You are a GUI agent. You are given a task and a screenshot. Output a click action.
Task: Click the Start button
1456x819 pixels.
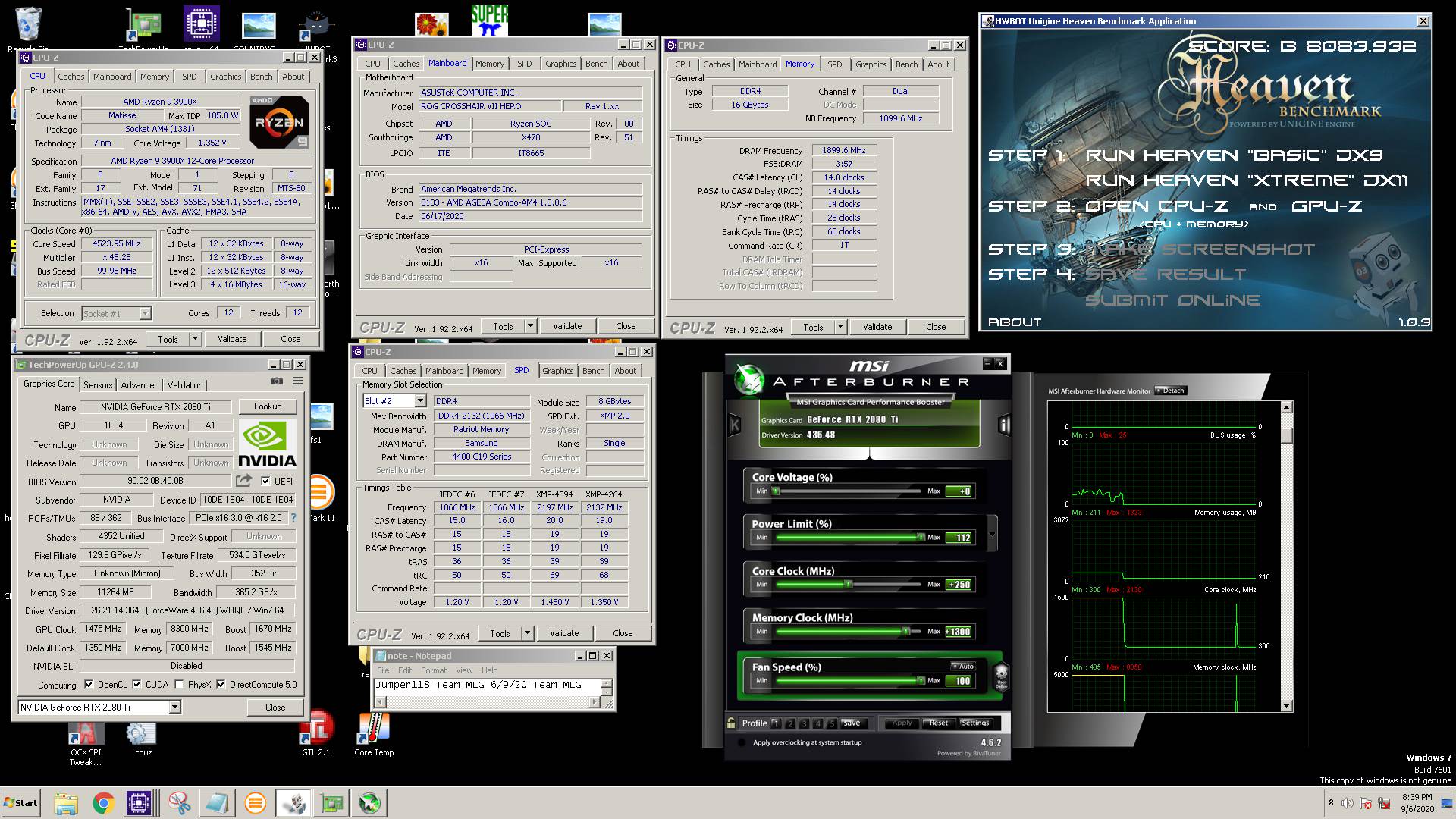tap(20, 803)
